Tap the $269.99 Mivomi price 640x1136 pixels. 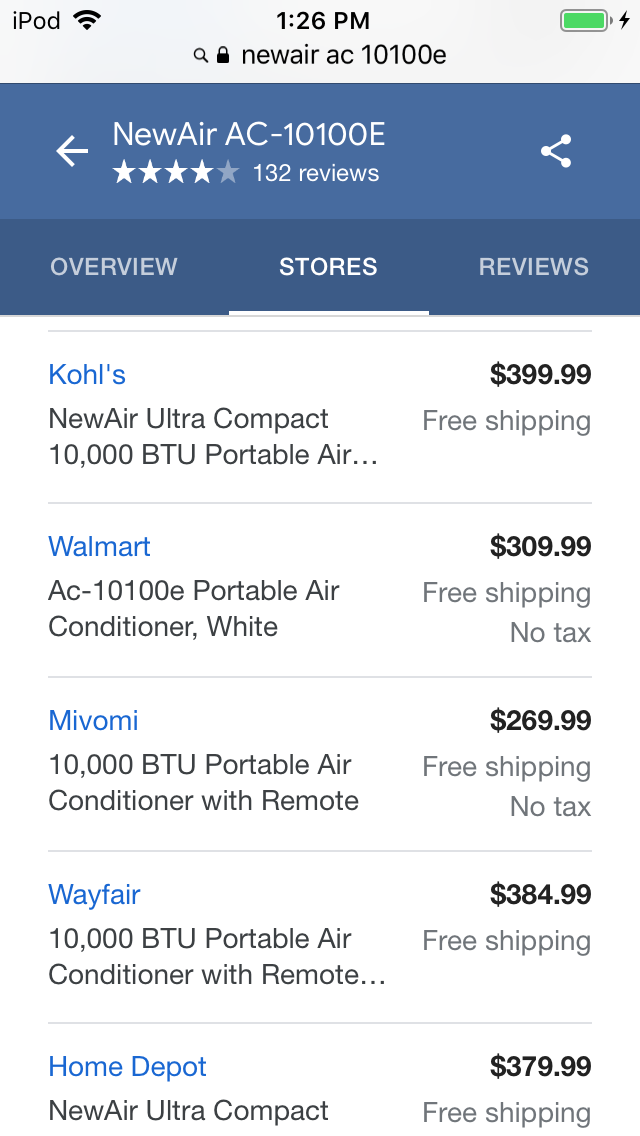click(541, 720)
